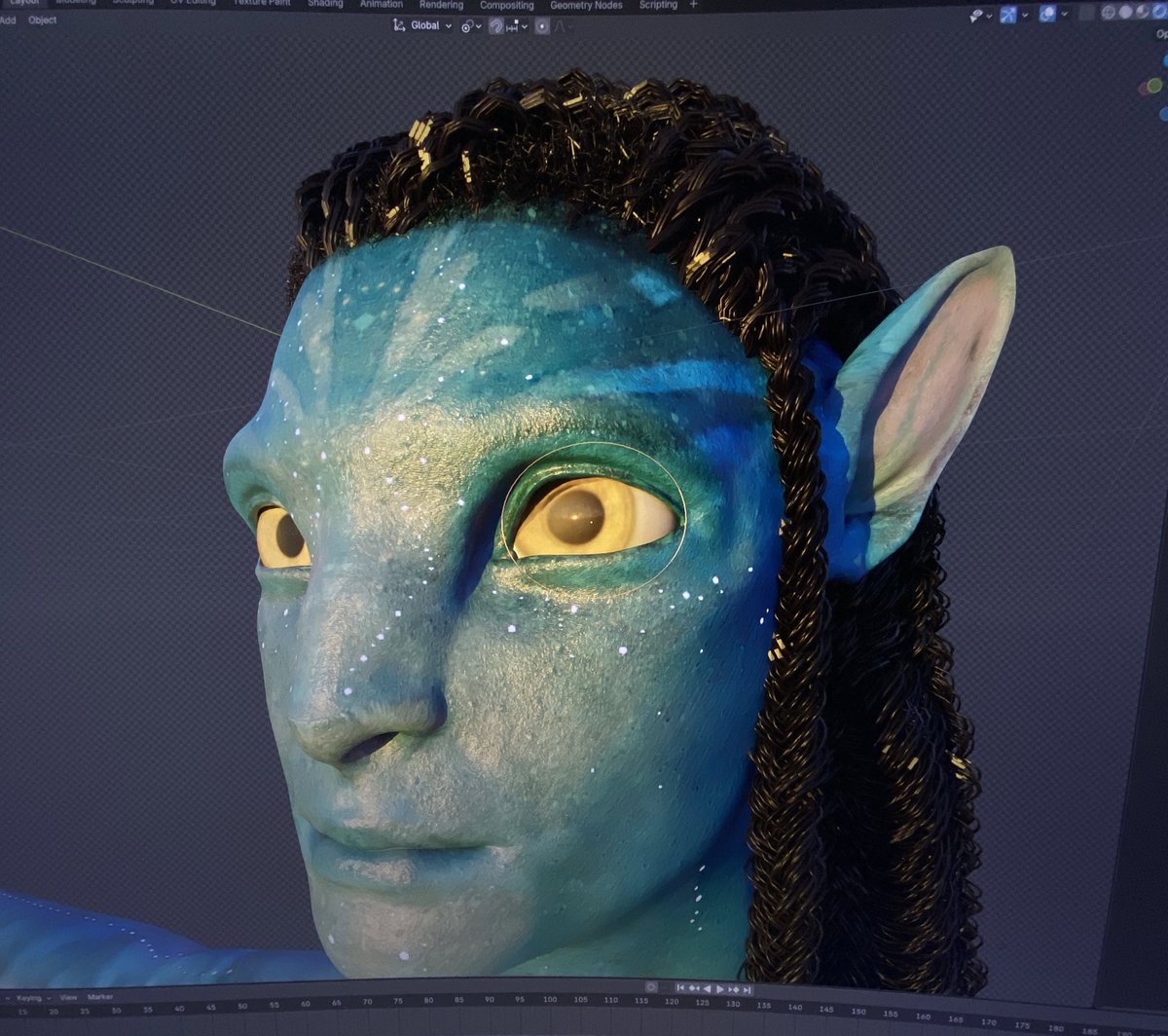Open the Object menu in the viewport header
1168x1036 pixels.
[43, 20]
